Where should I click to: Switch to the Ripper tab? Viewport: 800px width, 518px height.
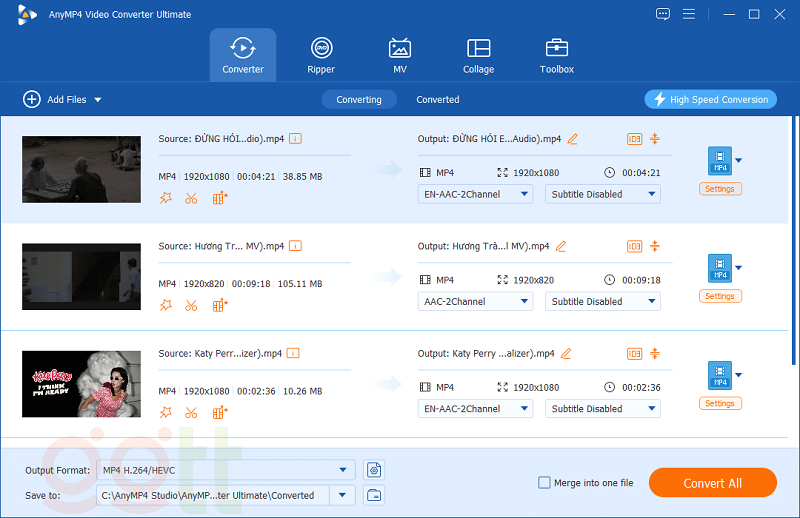(321, 56)
